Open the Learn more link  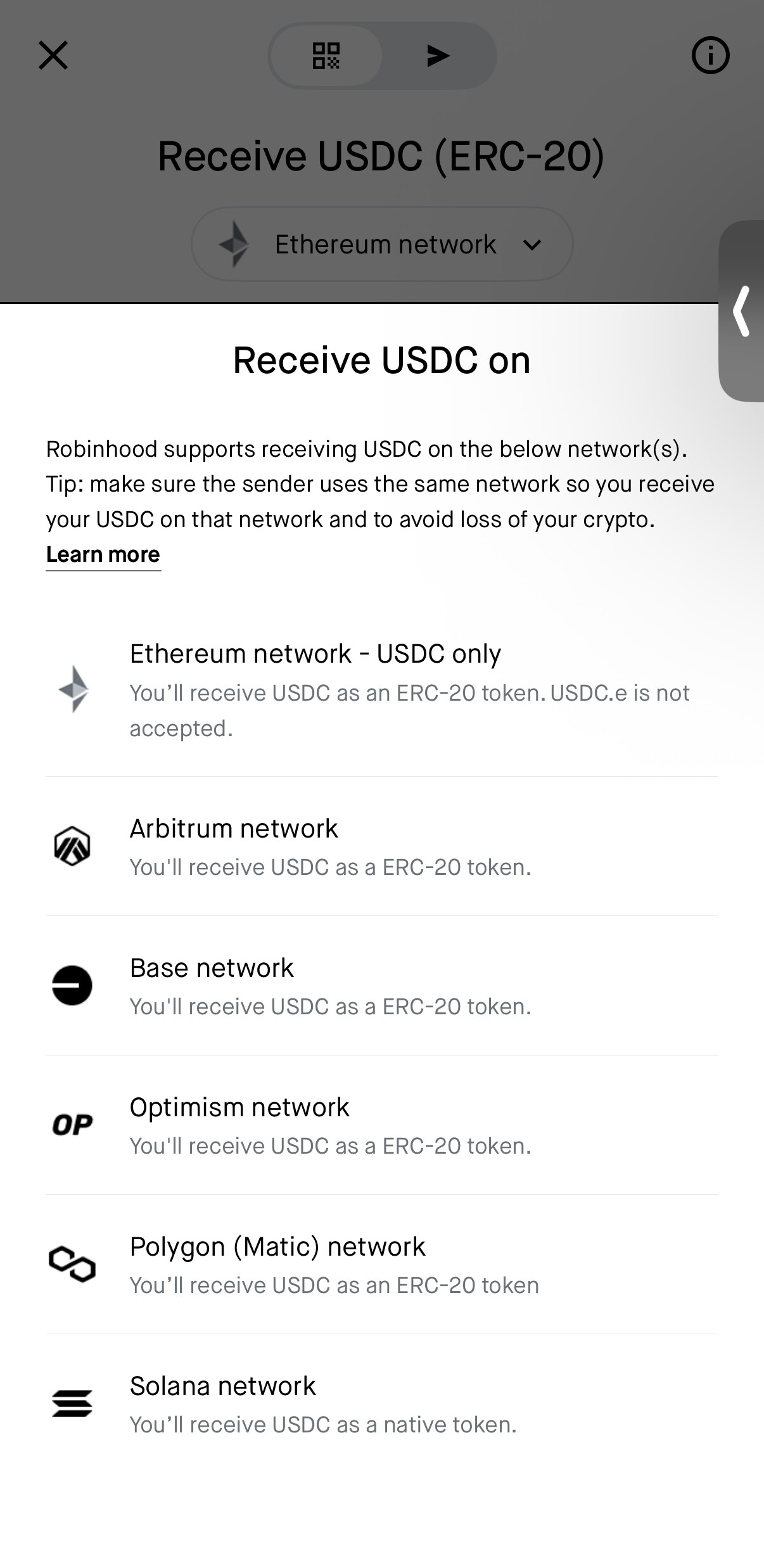point(103,554)
